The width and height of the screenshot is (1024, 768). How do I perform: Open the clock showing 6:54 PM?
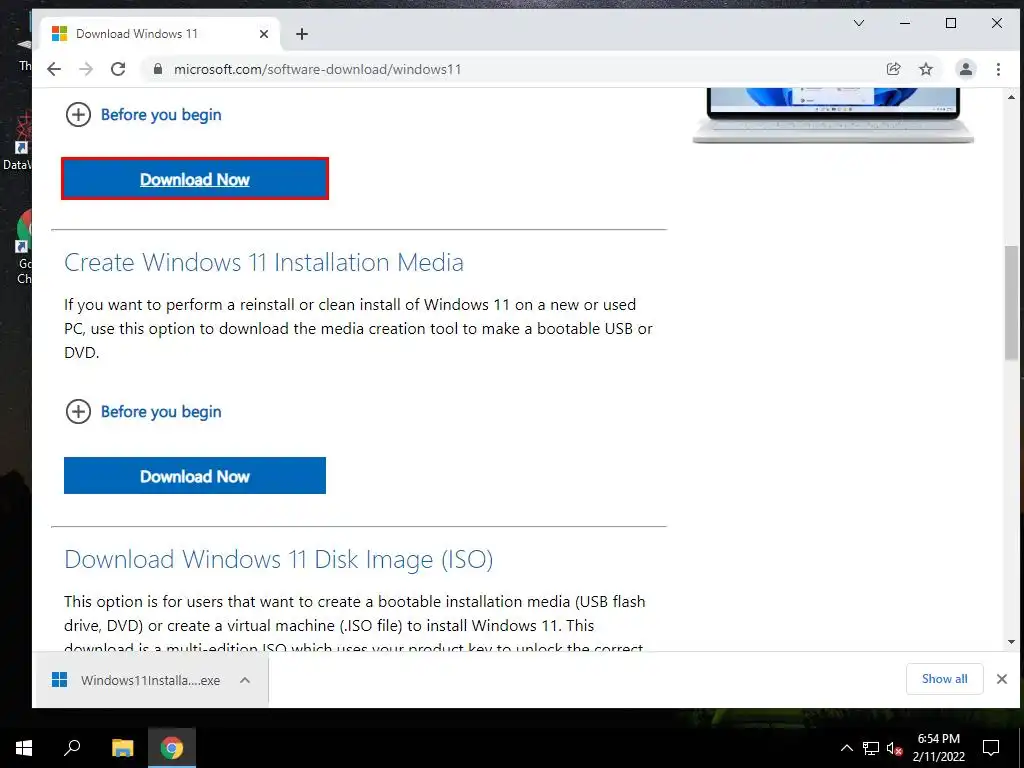point(938,748)
